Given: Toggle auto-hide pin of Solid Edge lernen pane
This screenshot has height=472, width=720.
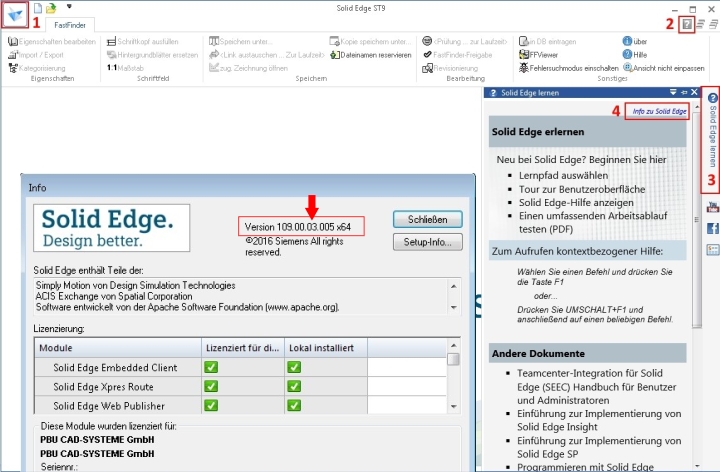Looking at the screenshot, I should coord(684,92).
